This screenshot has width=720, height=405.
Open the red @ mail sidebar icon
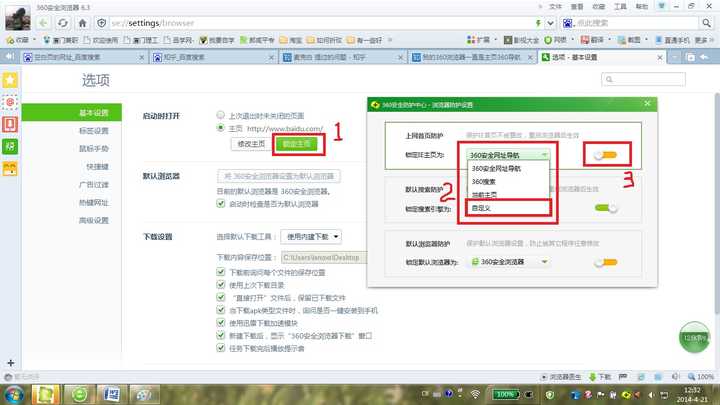coord(10,102)
